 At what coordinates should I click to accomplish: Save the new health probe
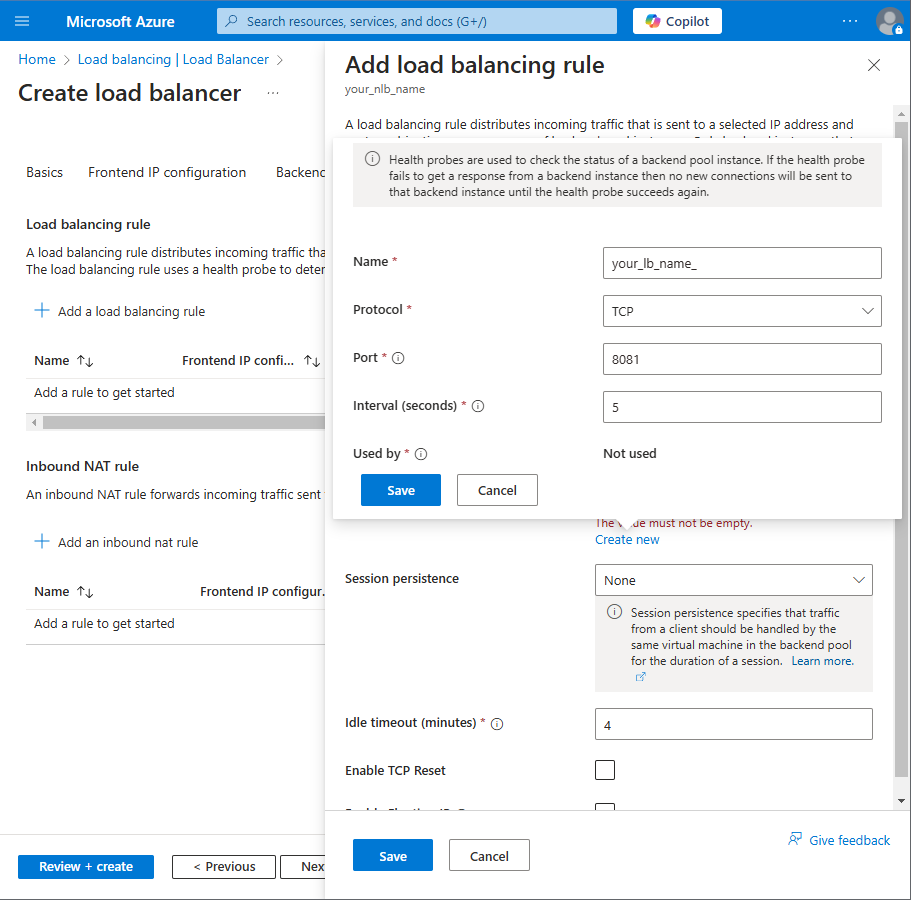[401, 490]
